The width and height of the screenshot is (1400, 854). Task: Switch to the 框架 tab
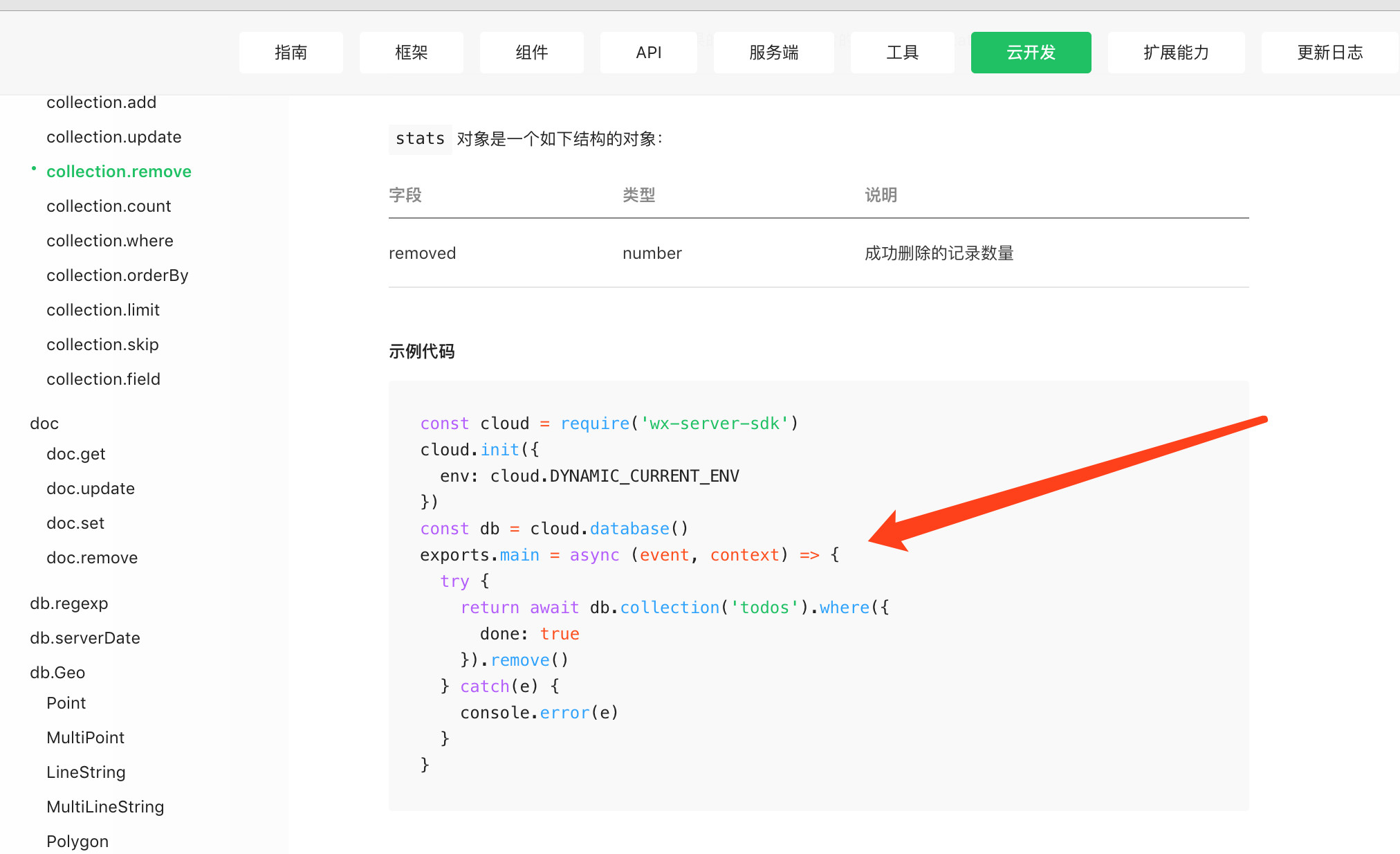411,53
